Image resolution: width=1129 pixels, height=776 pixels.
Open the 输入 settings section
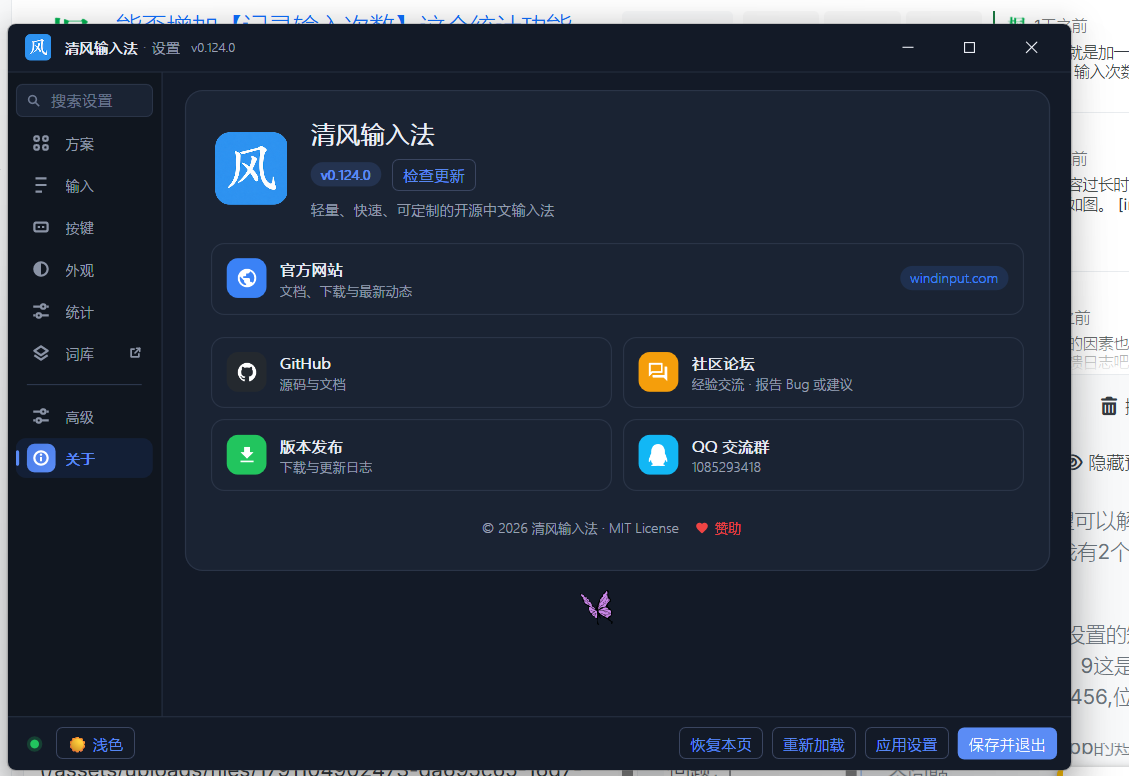point(84,186)
